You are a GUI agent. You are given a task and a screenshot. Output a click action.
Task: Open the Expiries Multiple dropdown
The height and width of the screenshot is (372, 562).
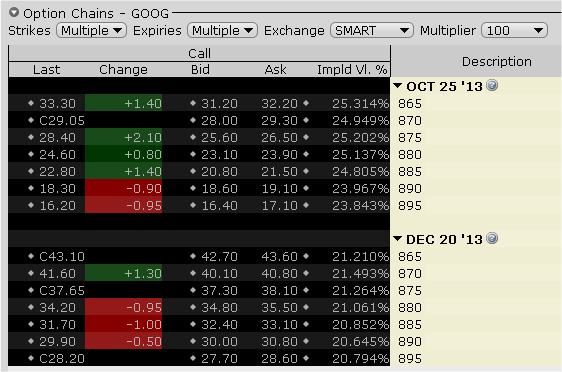tap(222, 30)
